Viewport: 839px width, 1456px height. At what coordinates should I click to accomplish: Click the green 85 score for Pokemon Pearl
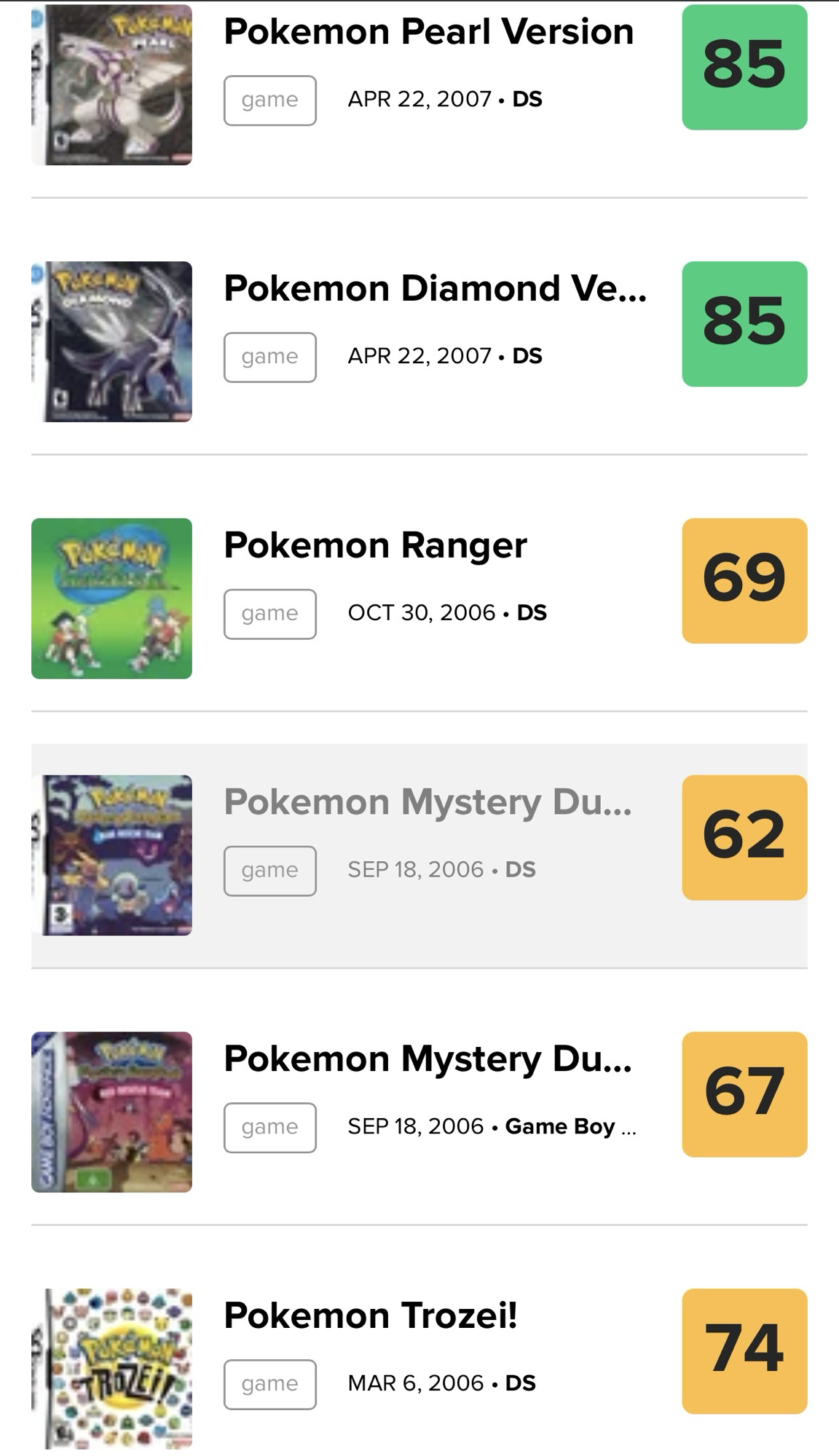click(744, 67)
